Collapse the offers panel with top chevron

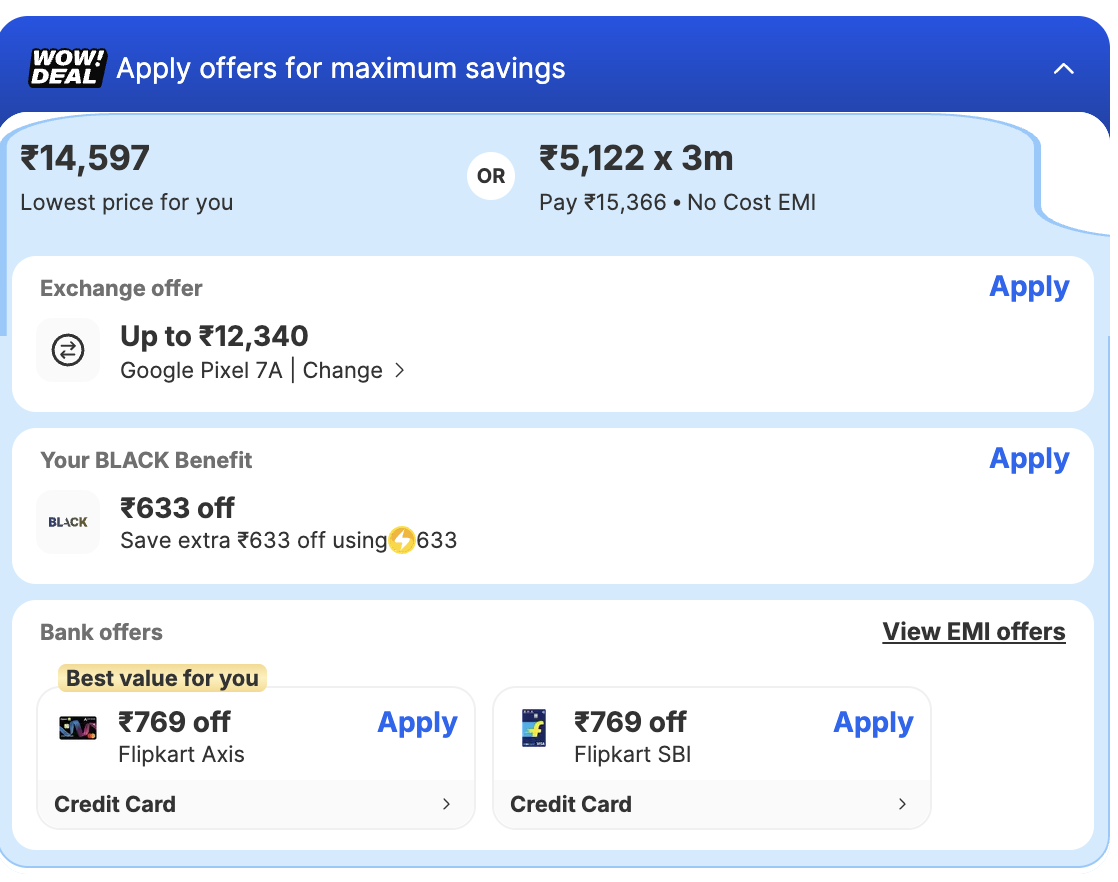pos(1064,69)
